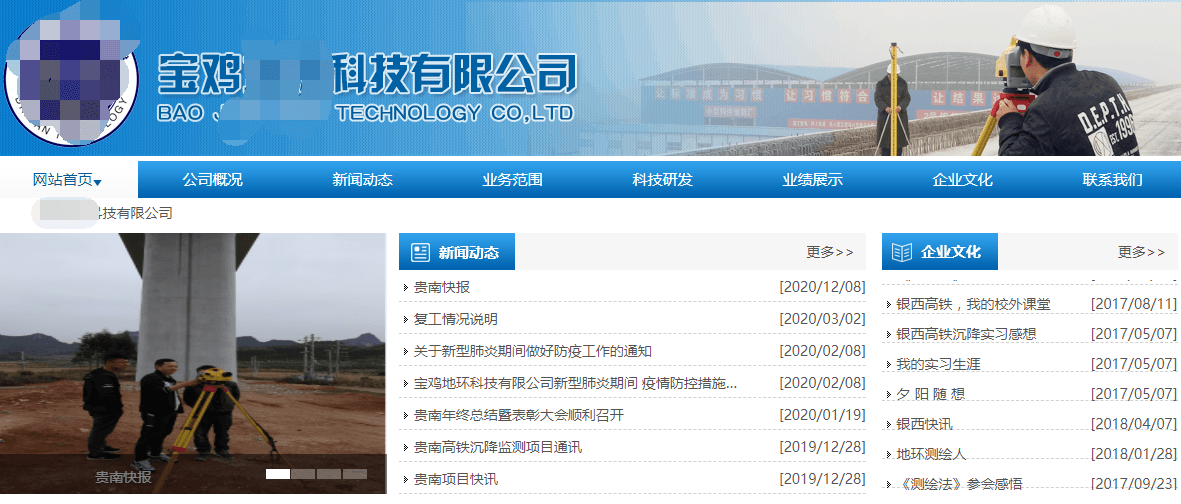Open the 联系我们 page
The height and width of the screenshot is (504, 1181).
(1112, 180)
